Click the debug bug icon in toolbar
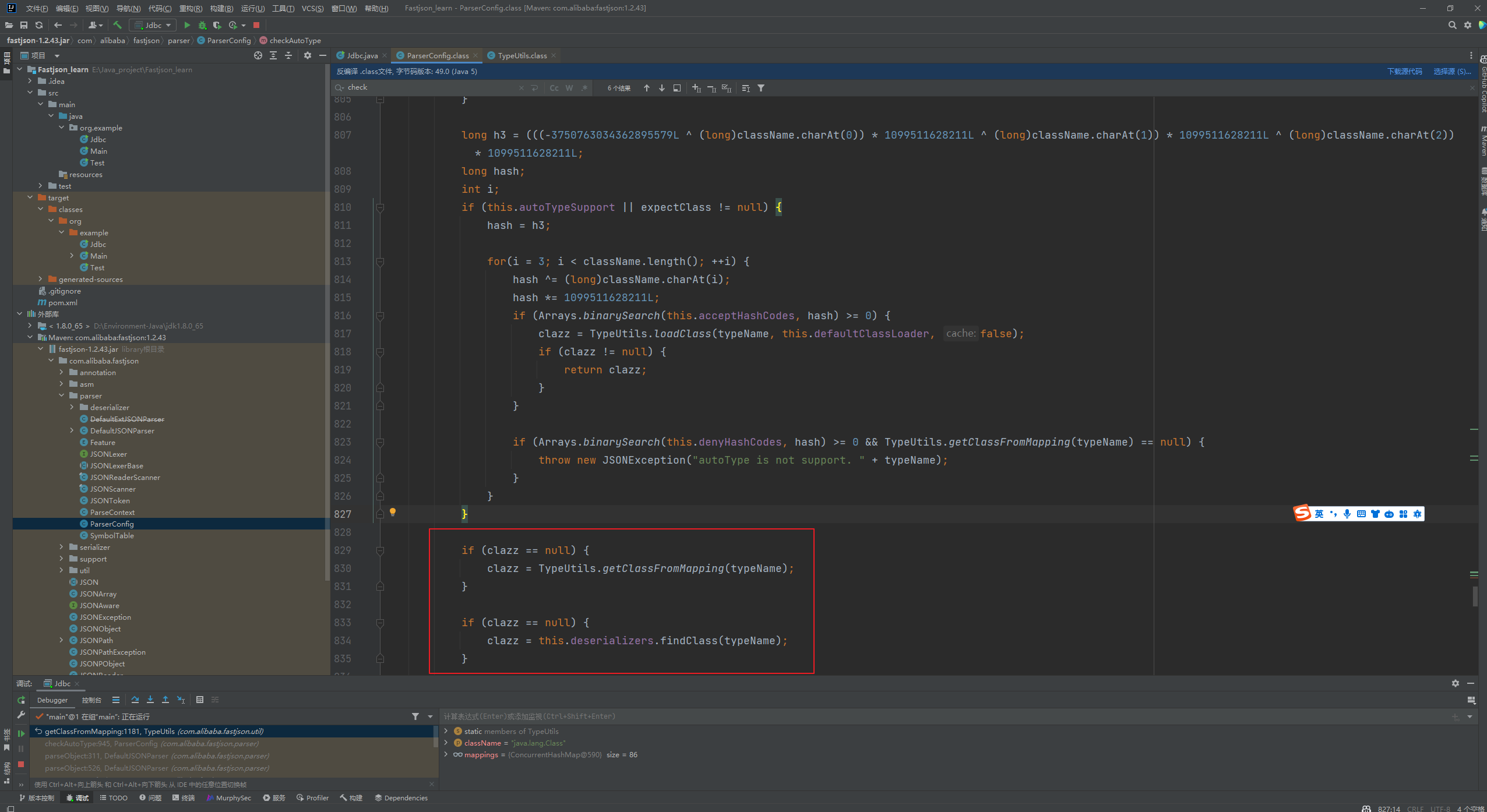This screenshot has height=812, width=1487. (x=202, y=25)
